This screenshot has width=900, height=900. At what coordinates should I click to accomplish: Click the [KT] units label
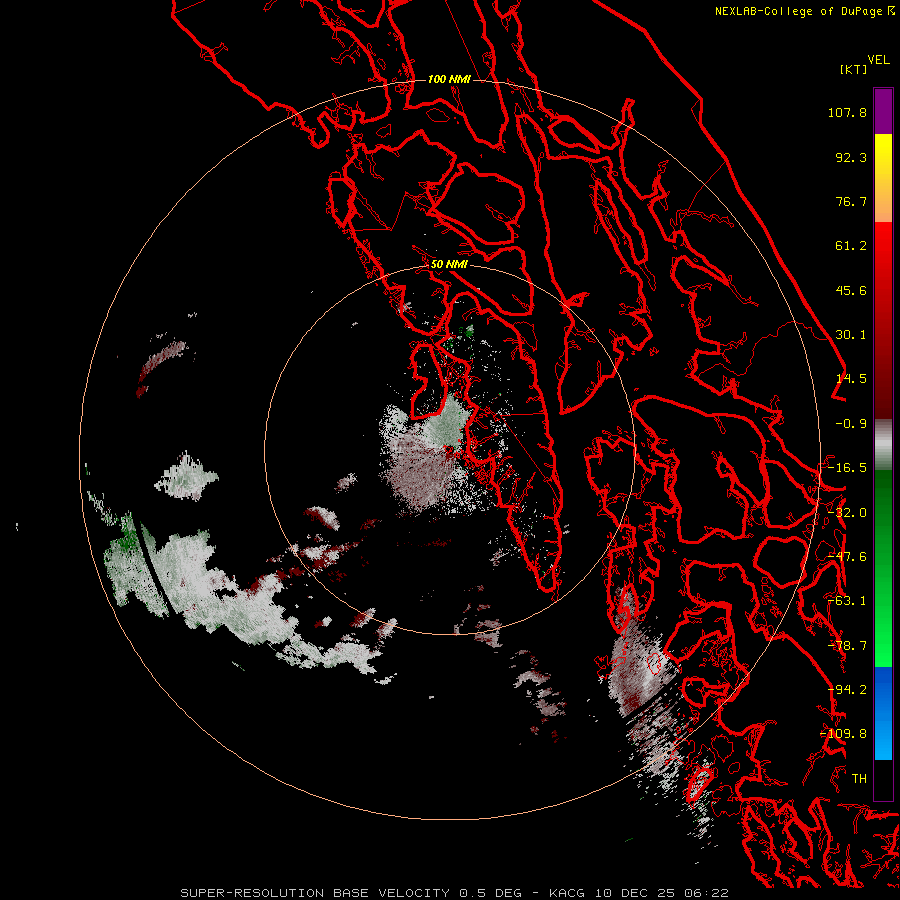pyautogui.click(x=854, y=69)
